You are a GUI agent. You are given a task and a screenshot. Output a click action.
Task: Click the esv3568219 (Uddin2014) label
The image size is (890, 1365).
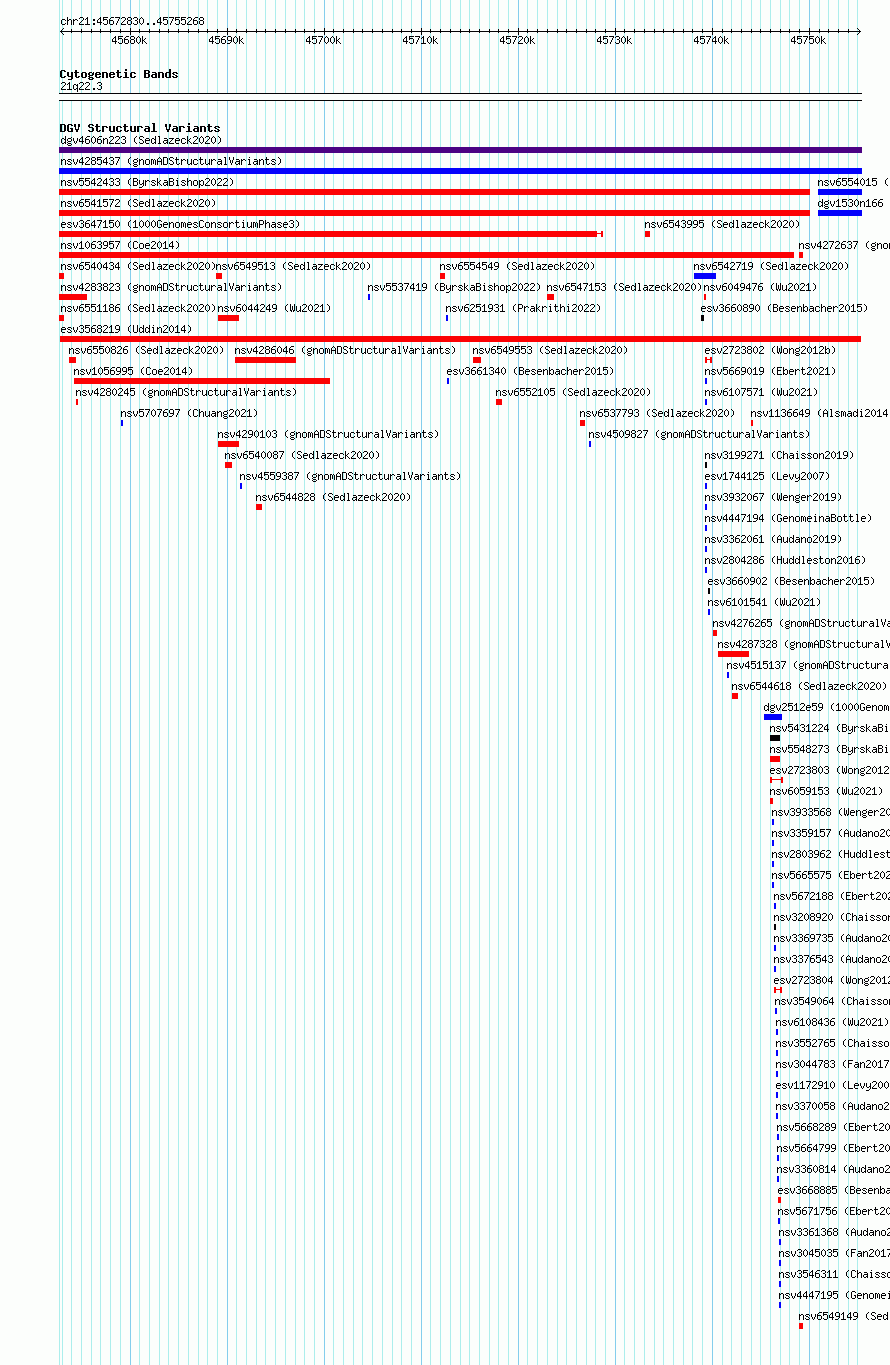coord(126,330)
